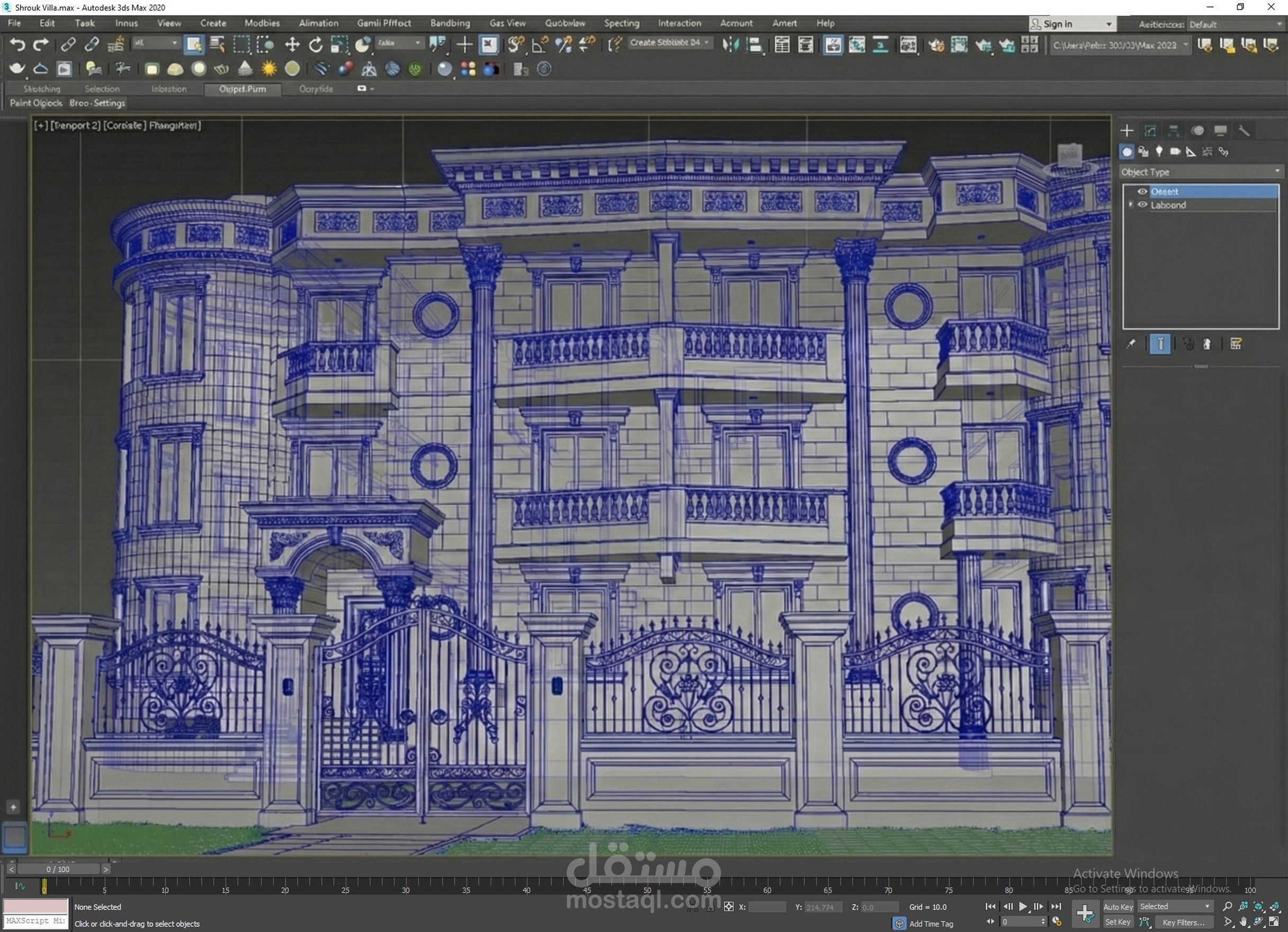This screenshot has height=932, width=1288.
Task: Open the Create menu
Action: [213, 23]
